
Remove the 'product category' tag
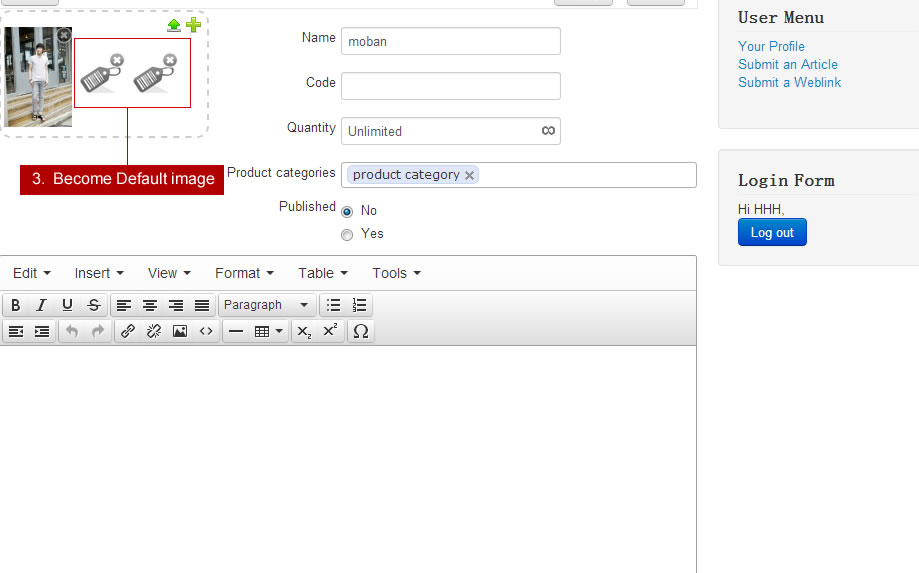(469, 175)
